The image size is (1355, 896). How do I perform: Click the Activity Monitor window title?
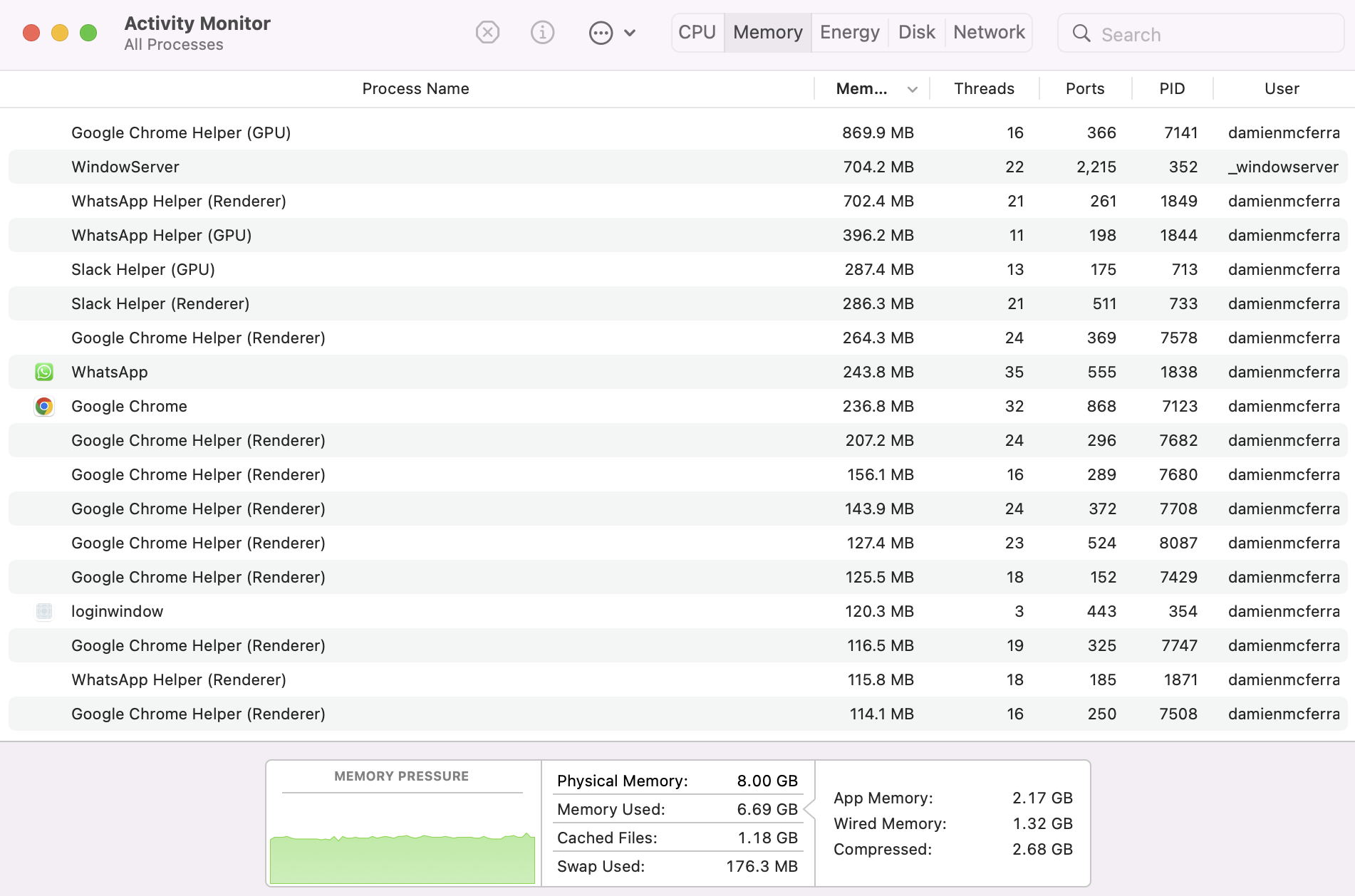pos(197,24)
